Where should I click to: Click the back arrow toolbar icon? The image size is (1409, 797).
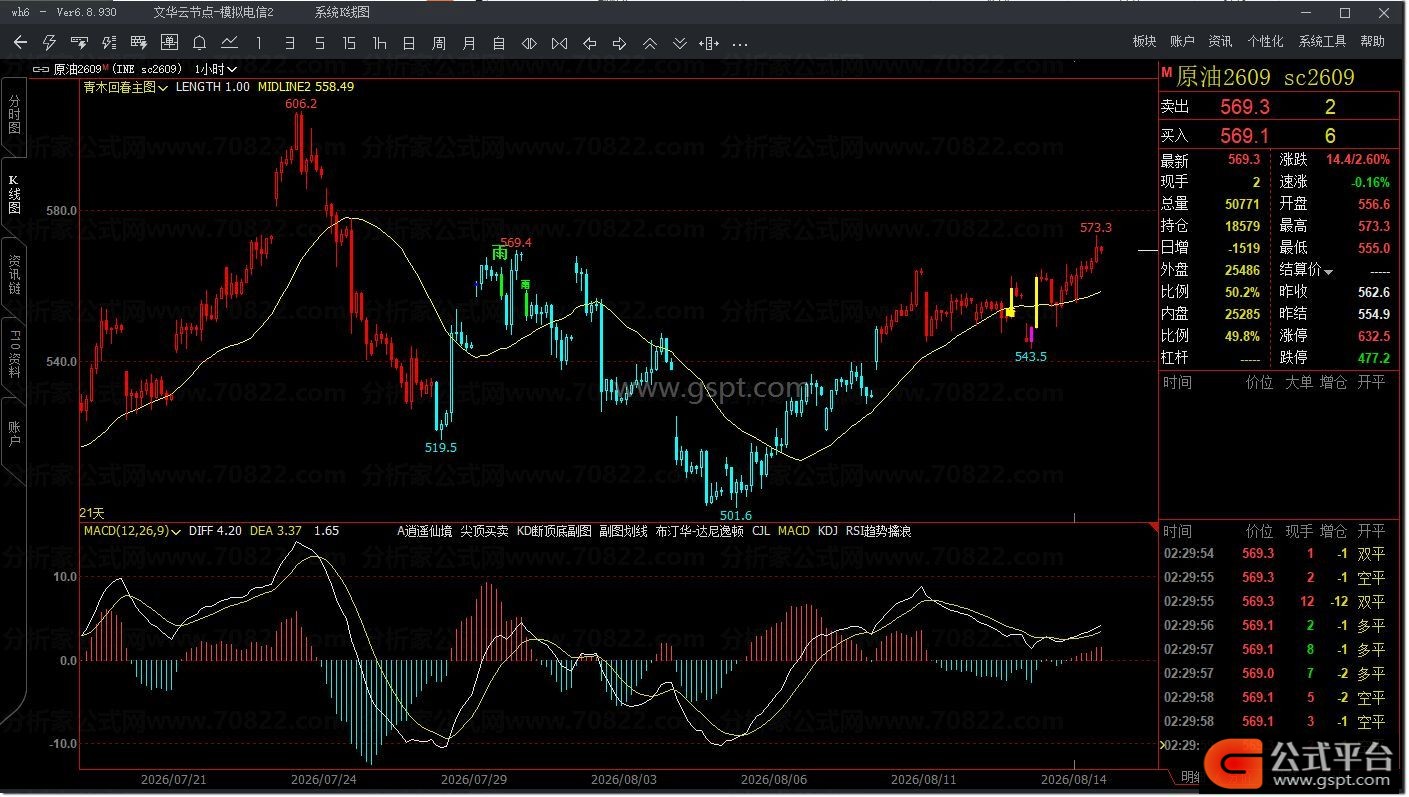click(20, 43)
